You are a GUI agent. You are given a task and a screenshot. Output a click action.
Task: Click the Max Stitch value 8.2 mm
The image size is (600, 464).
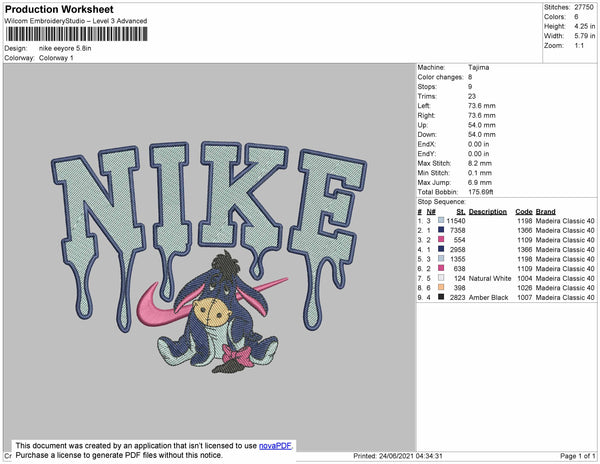pos(480,163)
